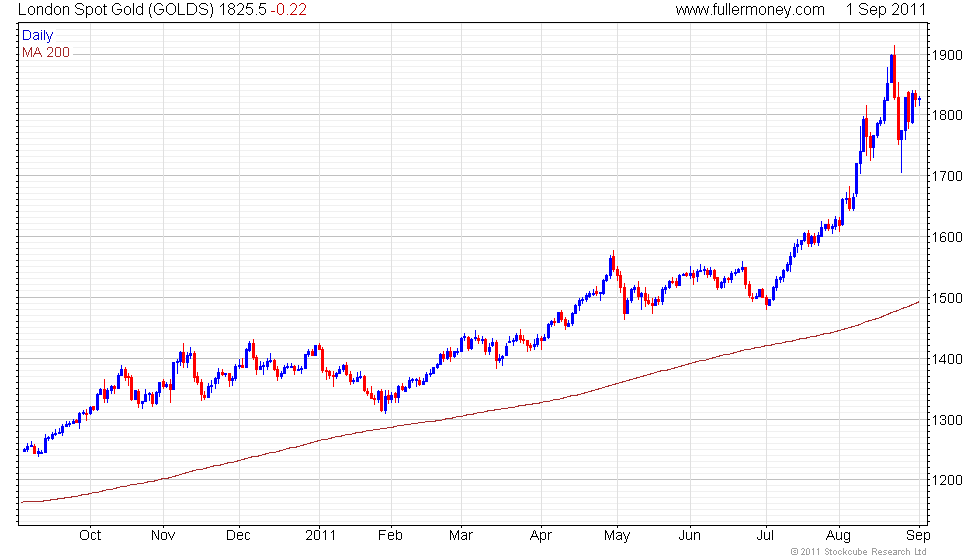980x560 pixels.
Task: Click the 'Aug' month axis label
Action: (838, 536)
